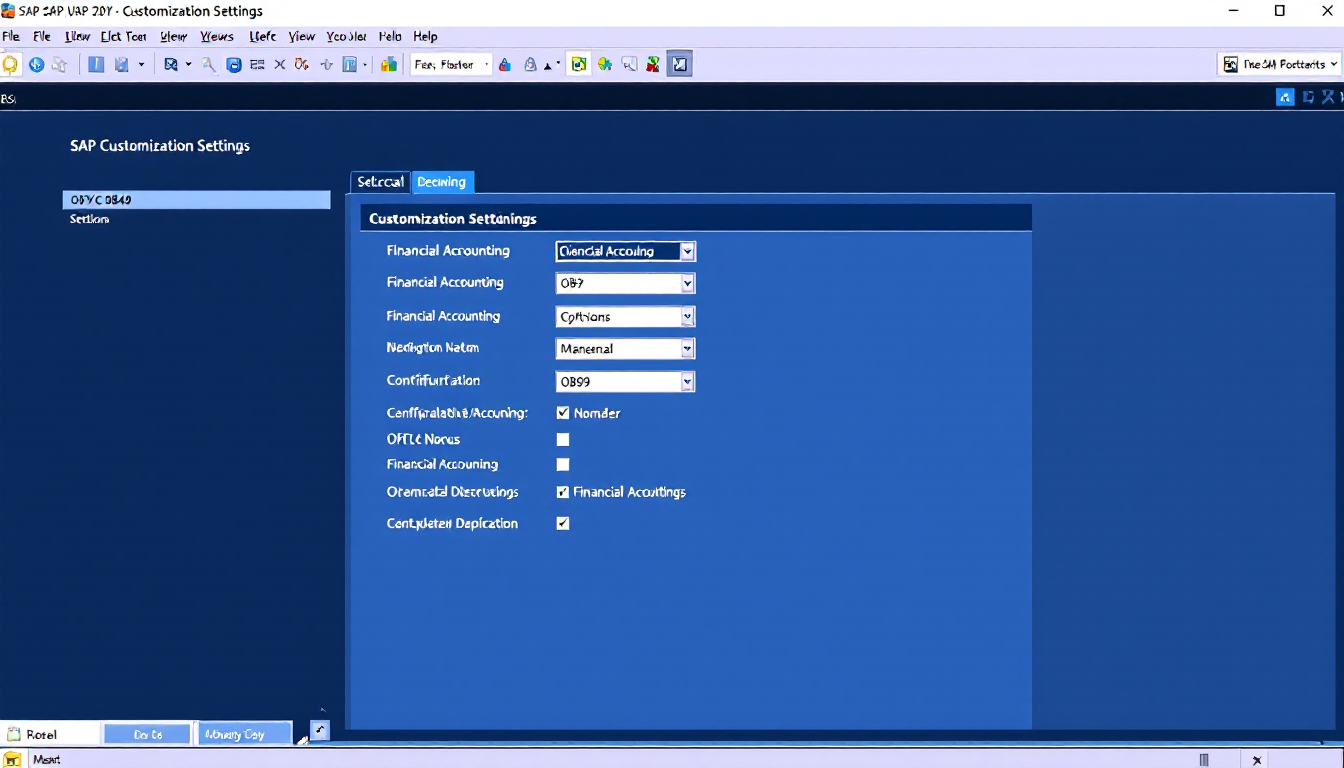1344x768 pixels.
Task: Click the red-green people toolbar icon
Action: [x=653, y=65]
